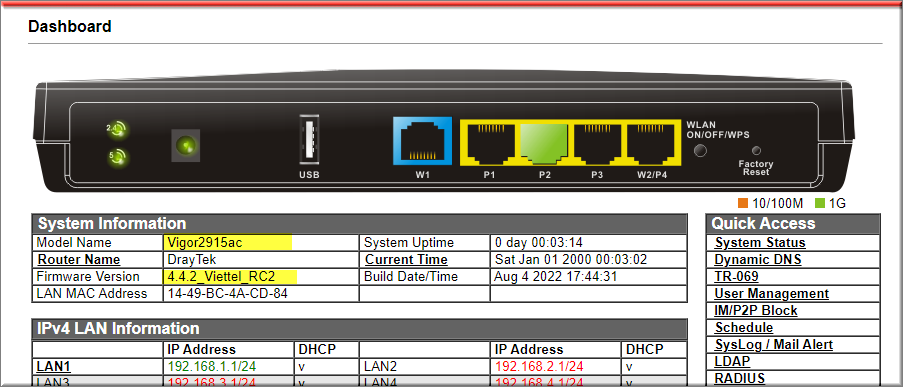Click the Factory Reset pinhole button
Viewport: 903px width, 387px height.
pos(756,151)
